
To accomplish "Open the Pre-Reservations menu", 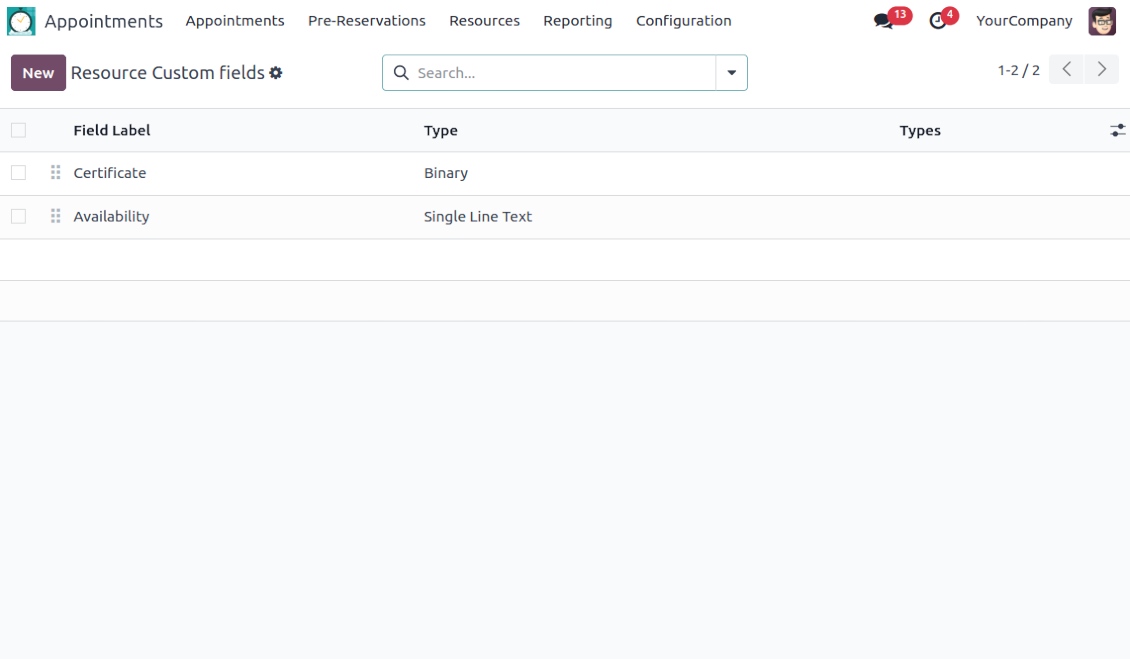I will tap(366, 21).
